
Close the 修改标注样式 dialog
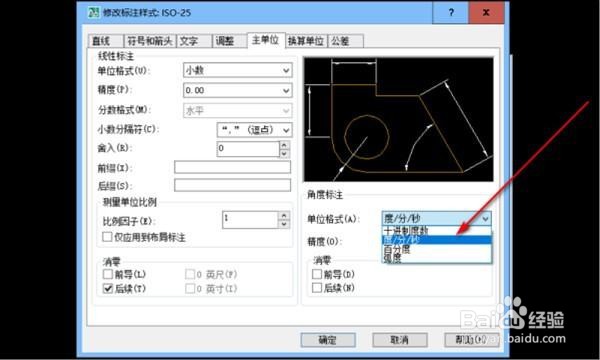[x=486, y=13]
